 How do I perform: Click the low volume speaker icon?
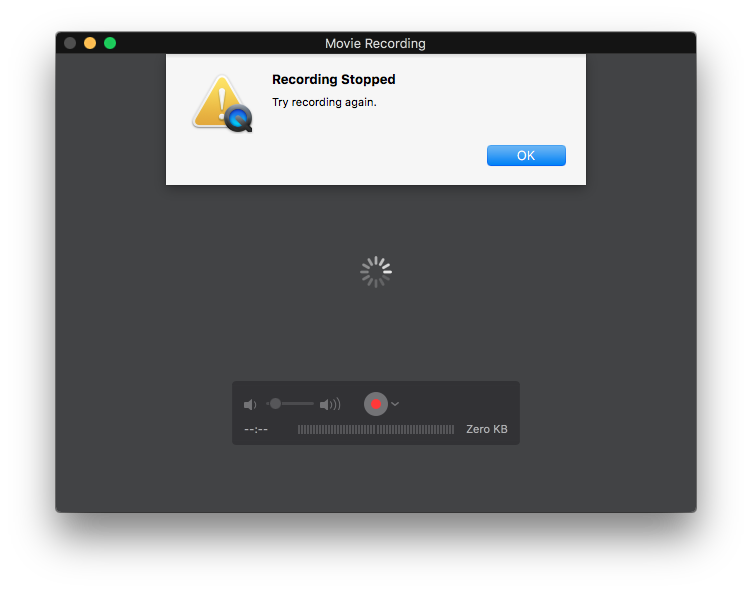point(250,404)
